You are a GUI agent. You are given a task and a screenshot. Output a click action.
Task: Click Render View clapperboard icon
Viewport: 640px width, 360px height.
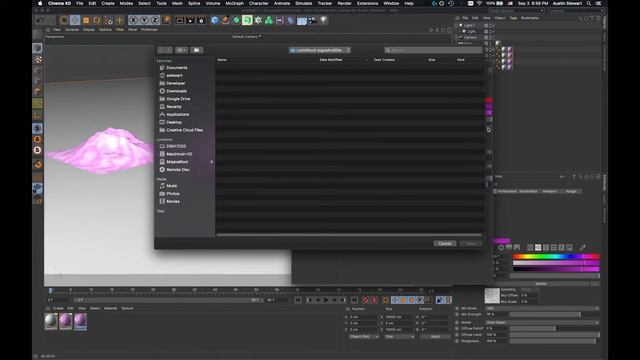179,20
